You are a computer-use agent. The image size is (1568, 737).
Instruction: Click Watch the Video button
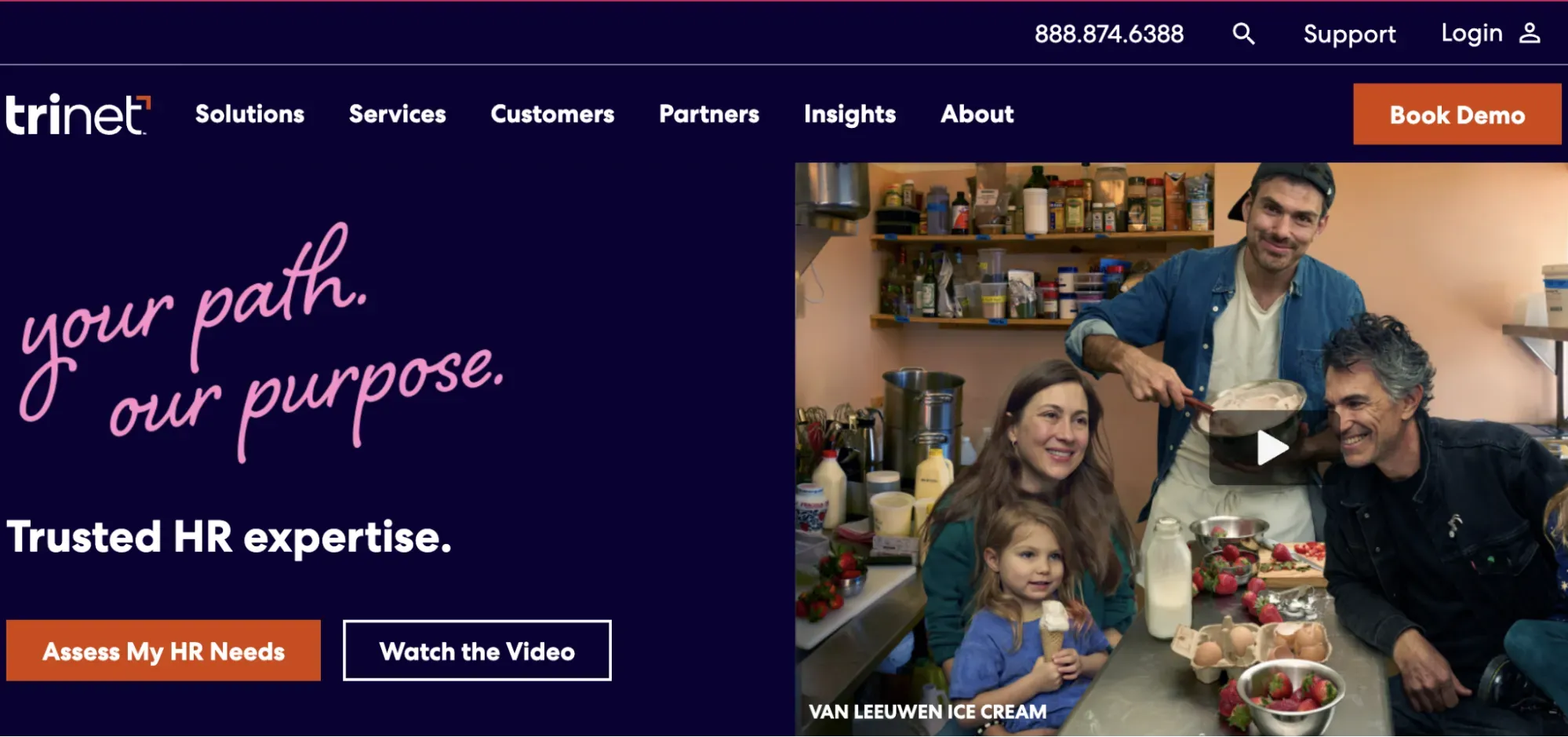click(x=477, y=651)
